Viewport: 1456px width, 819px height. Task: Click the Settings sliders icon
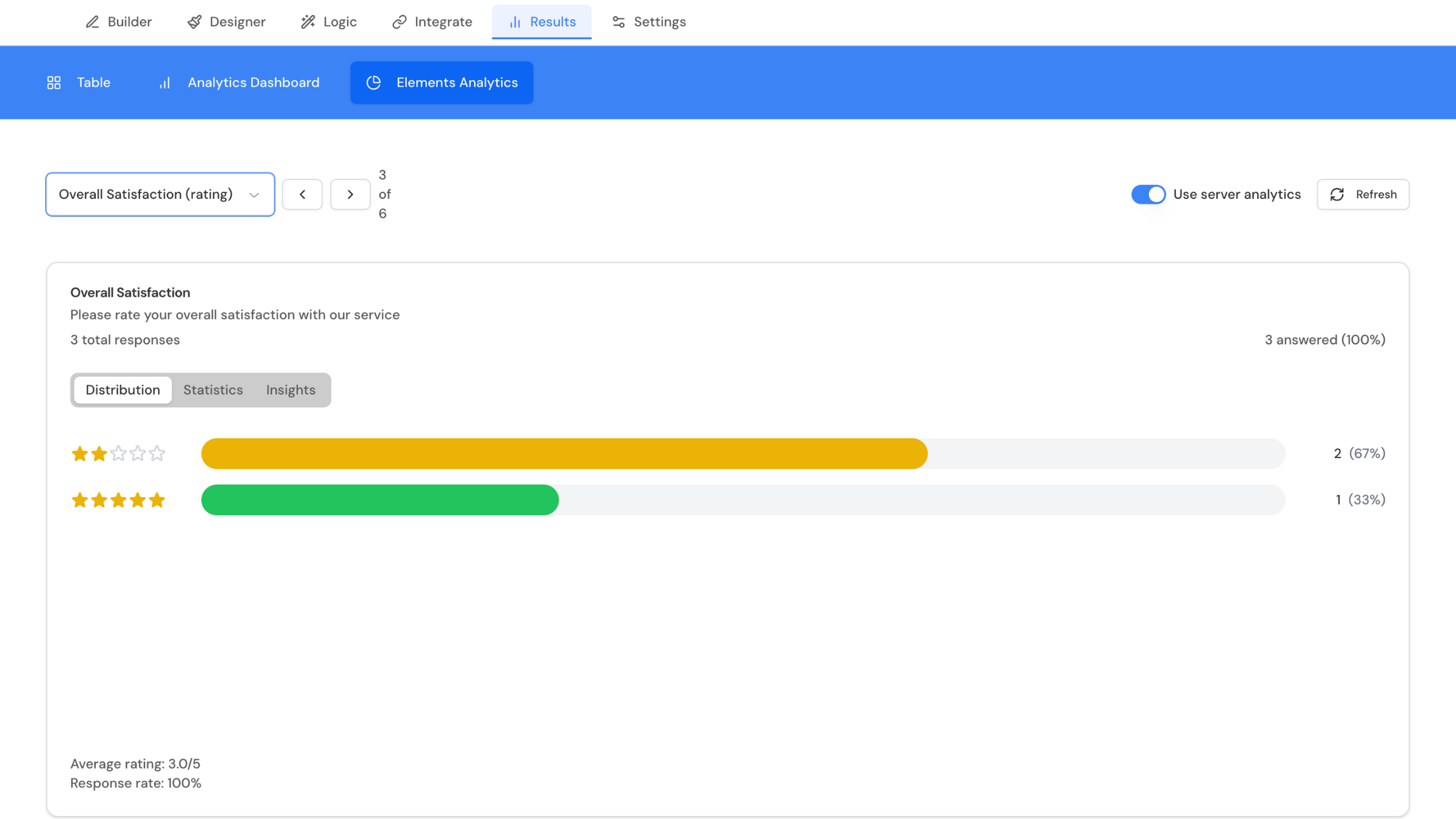(x=618, y=22)
